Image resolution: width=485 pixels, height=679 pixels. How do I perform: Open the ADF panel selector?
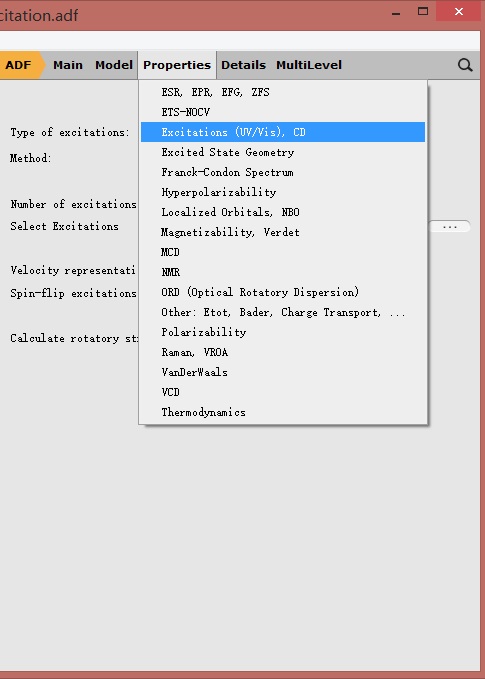pyautogui.click(x=20, y=65)
